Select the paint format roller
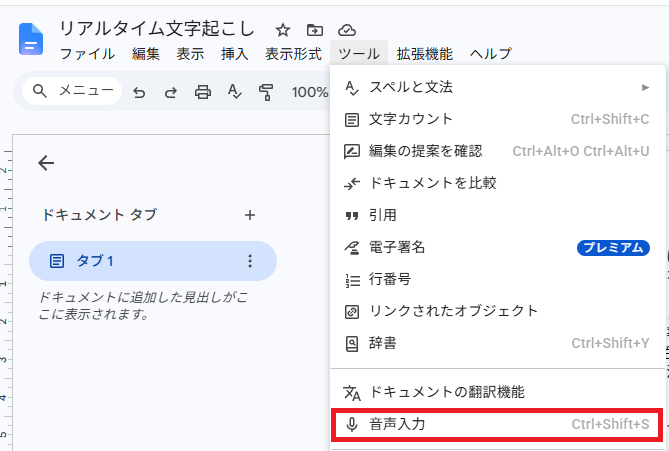This screenshot has height=451, width=669. click(266, 92)
